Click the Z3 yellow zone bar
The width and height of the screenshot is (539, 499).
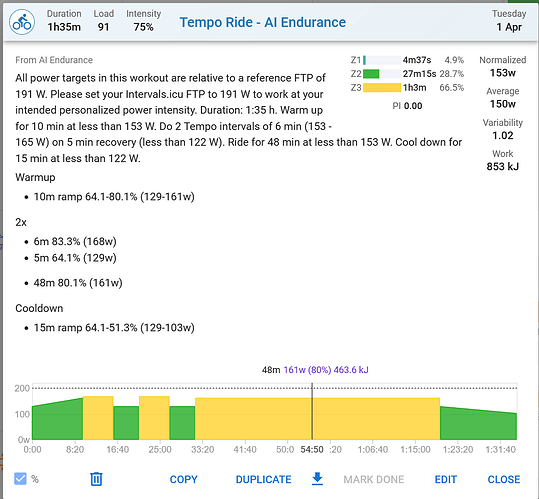pyautogui.click(x=382, y=88)
